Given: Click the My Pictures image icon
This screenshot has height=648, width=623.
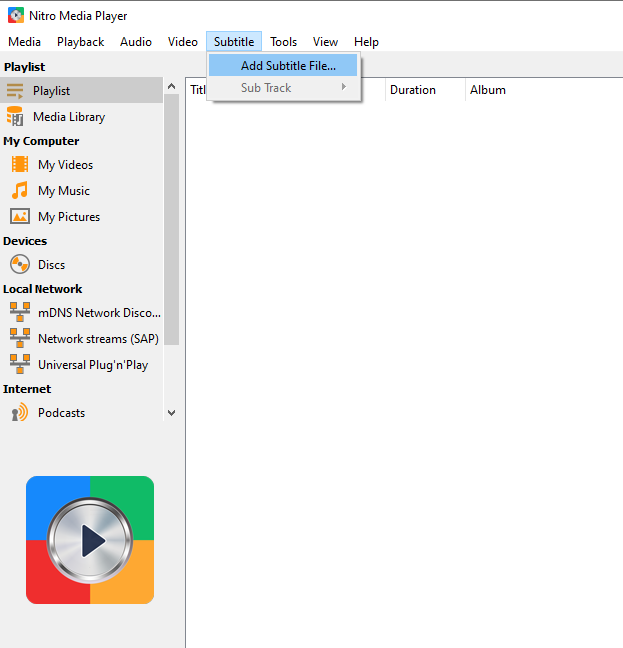Looking at the screenshot, I should click(x=20, y=217).
